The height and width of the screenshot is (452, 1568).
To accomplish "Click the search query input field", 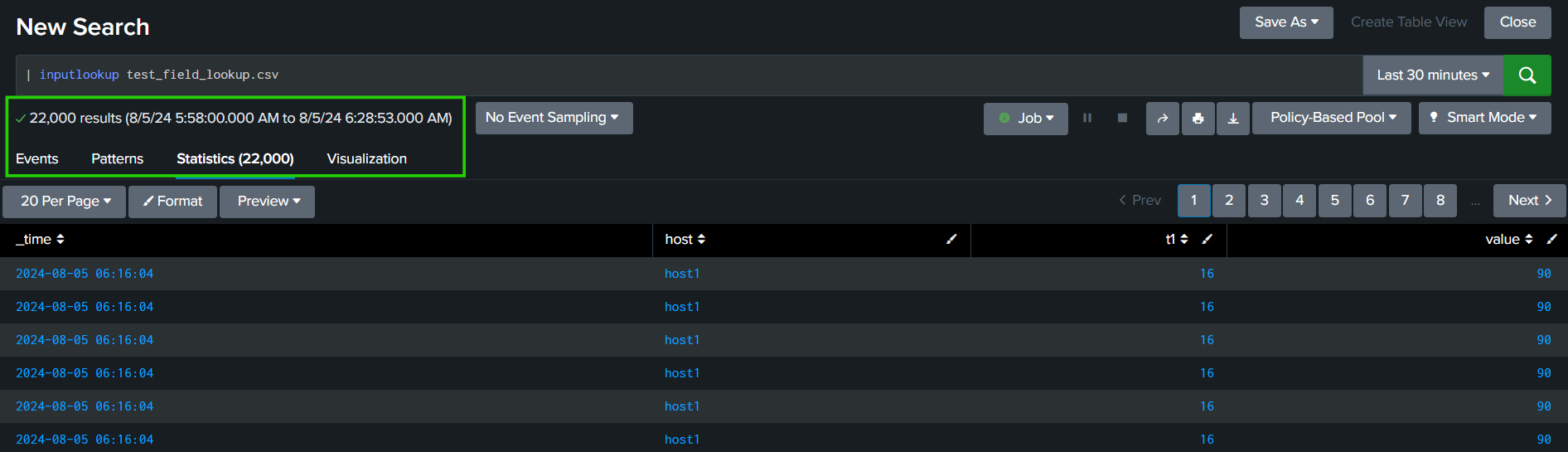I will click(663, 75).
